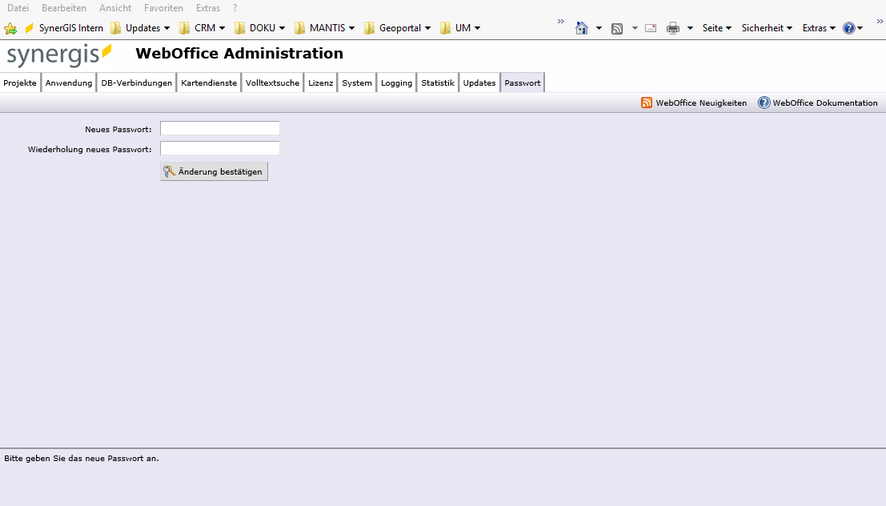This screenshot has width=886, height=506.
Task: Open the ? help menu
Action: pyautogui.click(x=235, y=8)
